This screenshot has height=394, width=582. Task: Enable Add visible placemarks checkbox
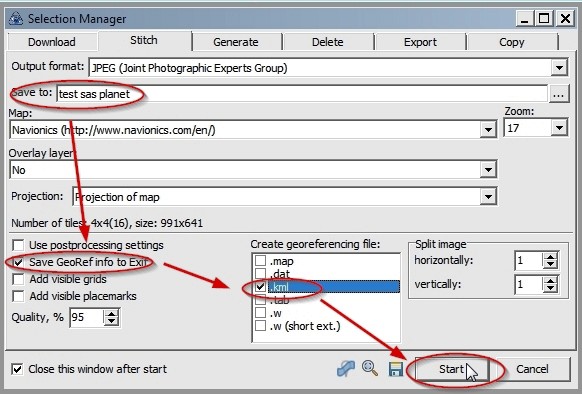[18, 296]
